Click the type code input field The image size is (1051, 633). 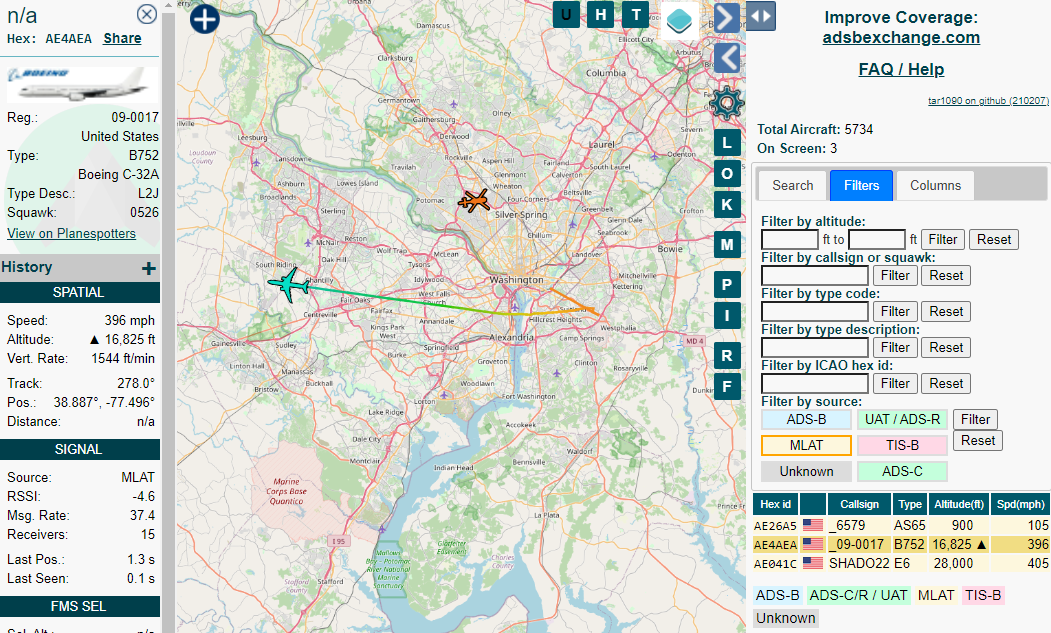[815, 312]
